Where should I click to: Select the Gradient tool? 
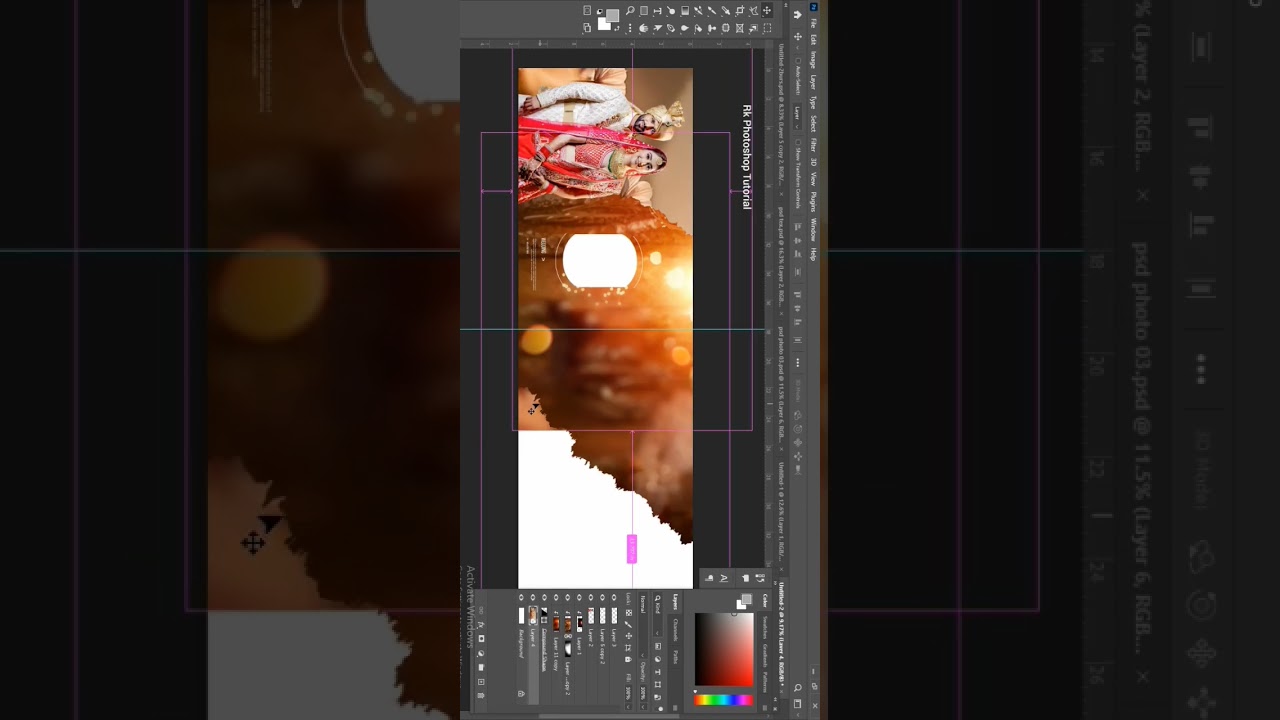click(x=685, y=11)
